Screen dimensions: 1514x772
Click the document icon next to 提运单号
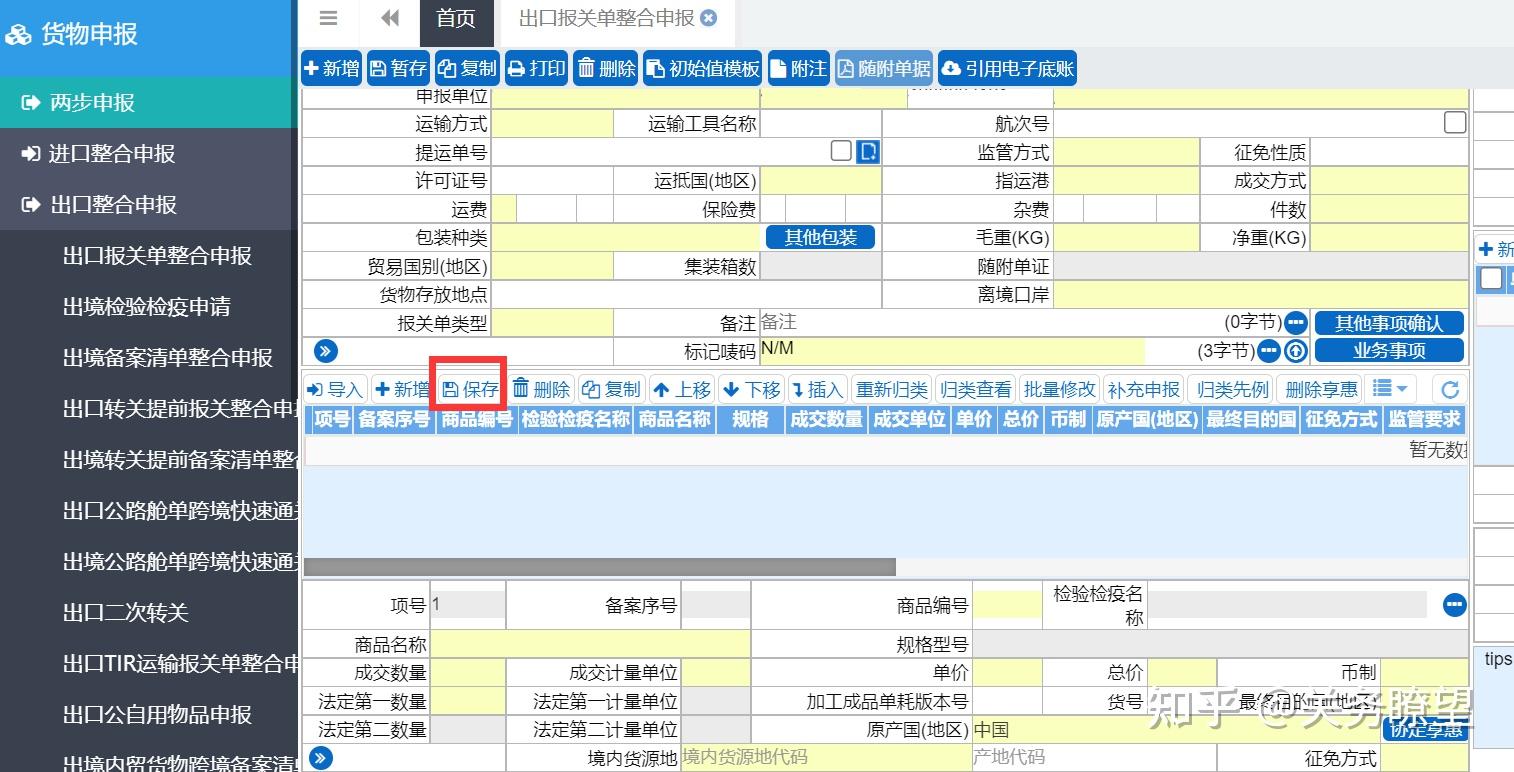click(866, 150)
